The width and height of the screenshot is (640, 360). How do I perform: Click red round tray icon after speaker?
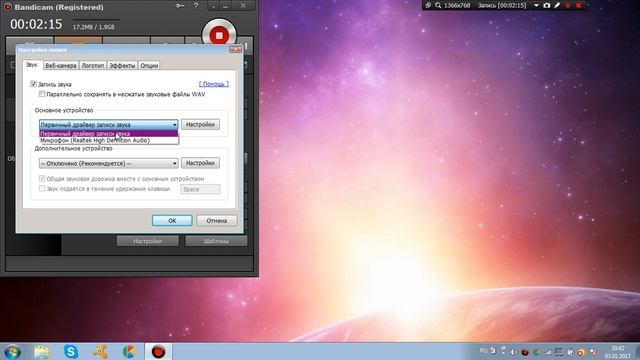(x=525, y=352)
